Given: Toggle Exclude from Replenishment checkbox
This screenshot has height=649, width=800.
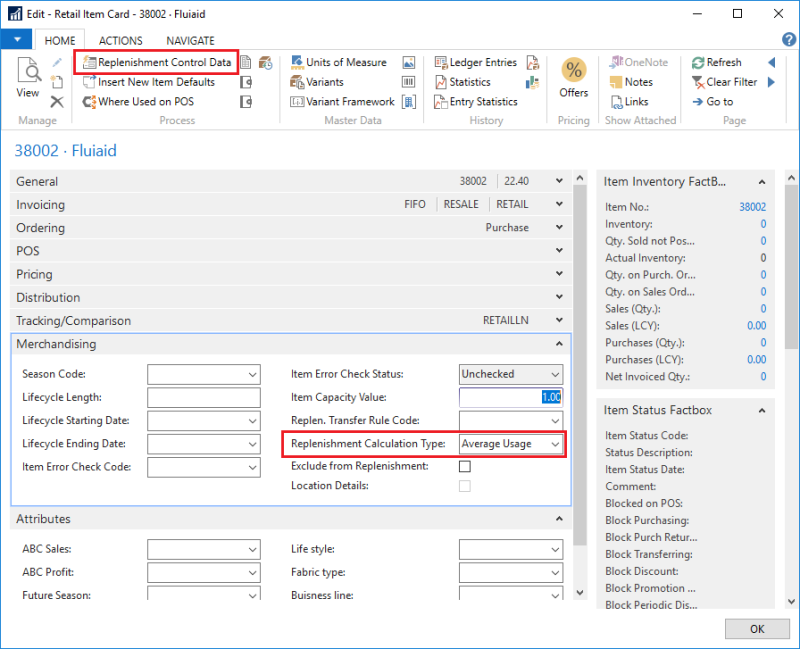Looking at the screenshot, I should [465, 466].
